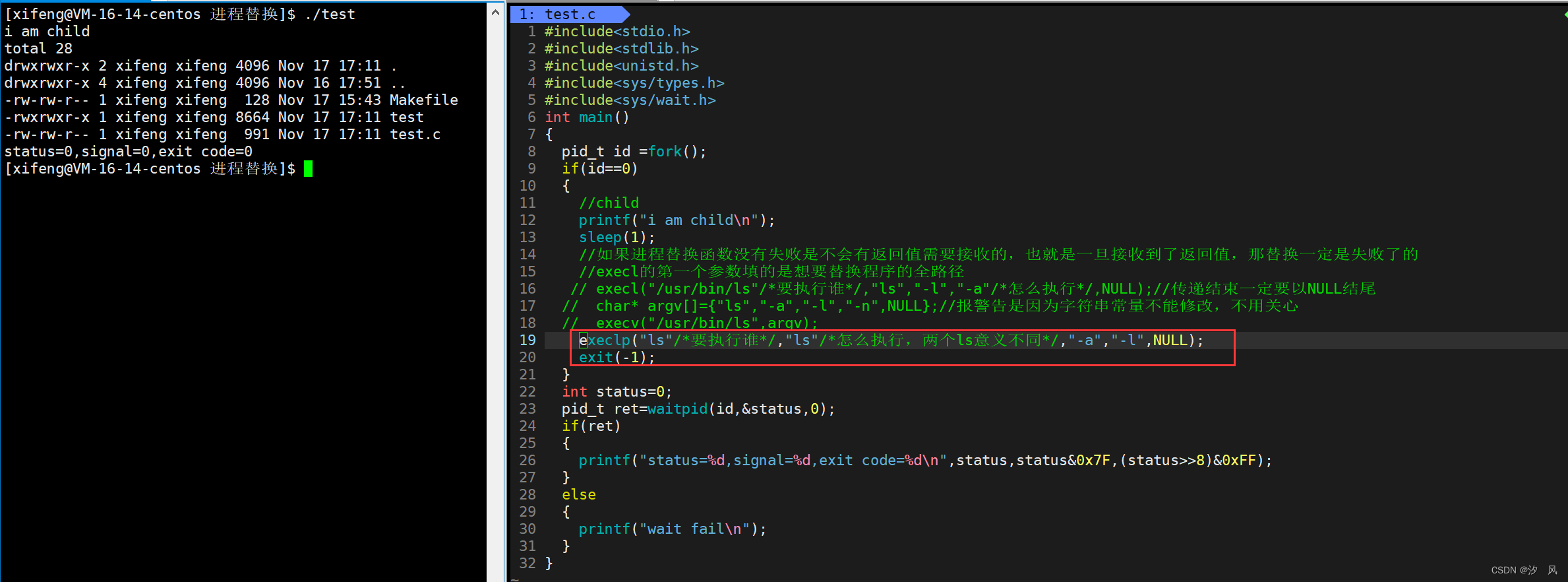
Task: Click the './test' command in terminal
Action: click(x=330, y=15)
